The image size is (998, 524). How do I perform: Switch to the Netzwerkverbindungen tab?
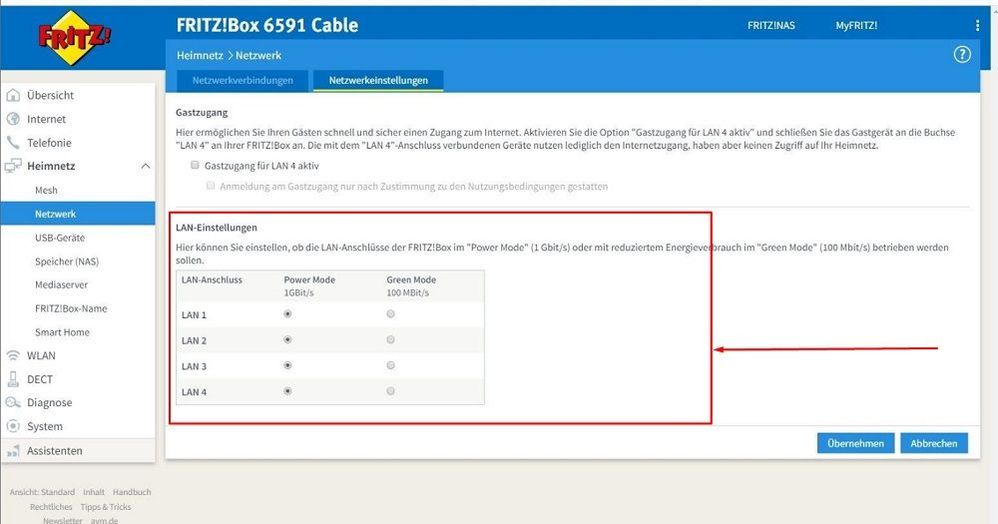(242, 80)
